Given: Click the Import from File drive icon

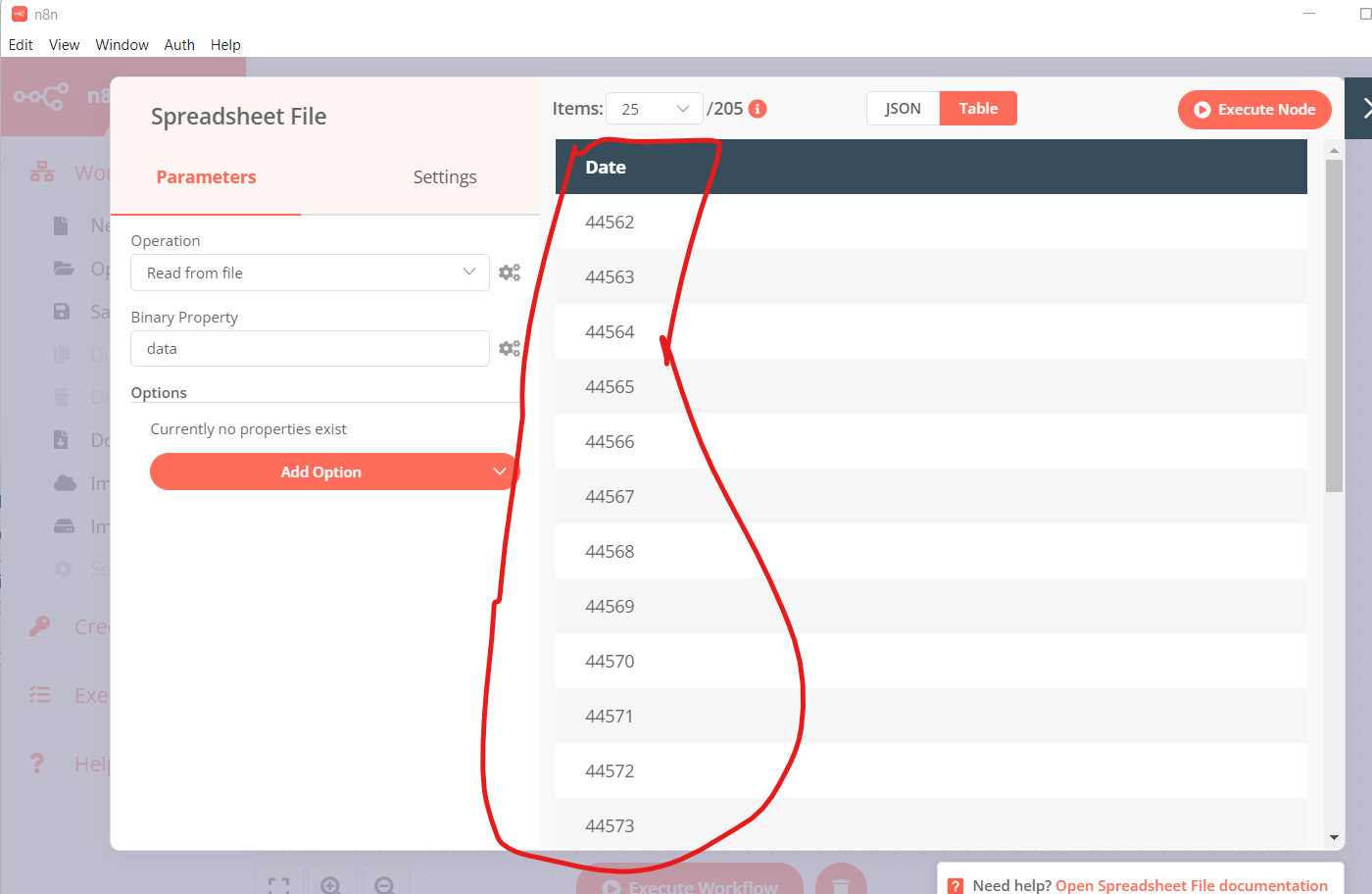Looking at the screenshot, I should (x=64, y=526).
